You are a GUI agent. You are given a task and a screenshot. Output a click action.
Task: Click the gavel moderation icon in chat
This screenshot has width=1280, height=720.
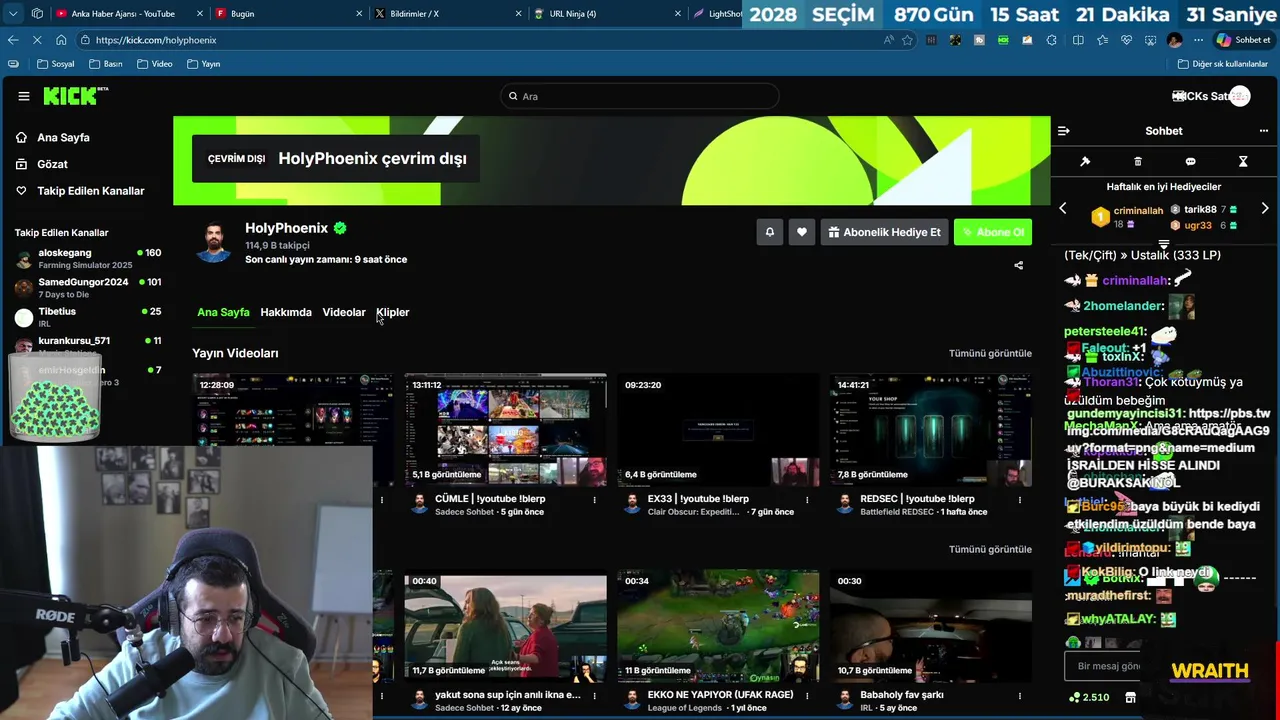(1085, 161)
